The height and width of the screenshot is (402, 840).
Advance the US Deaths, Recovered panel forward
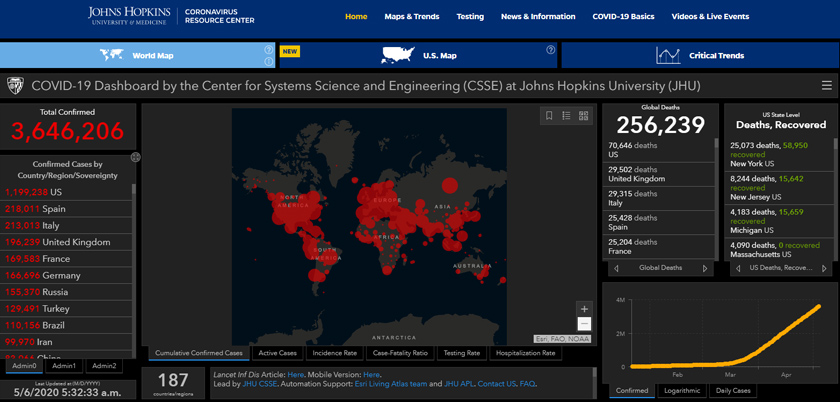(x=825, y=268)
